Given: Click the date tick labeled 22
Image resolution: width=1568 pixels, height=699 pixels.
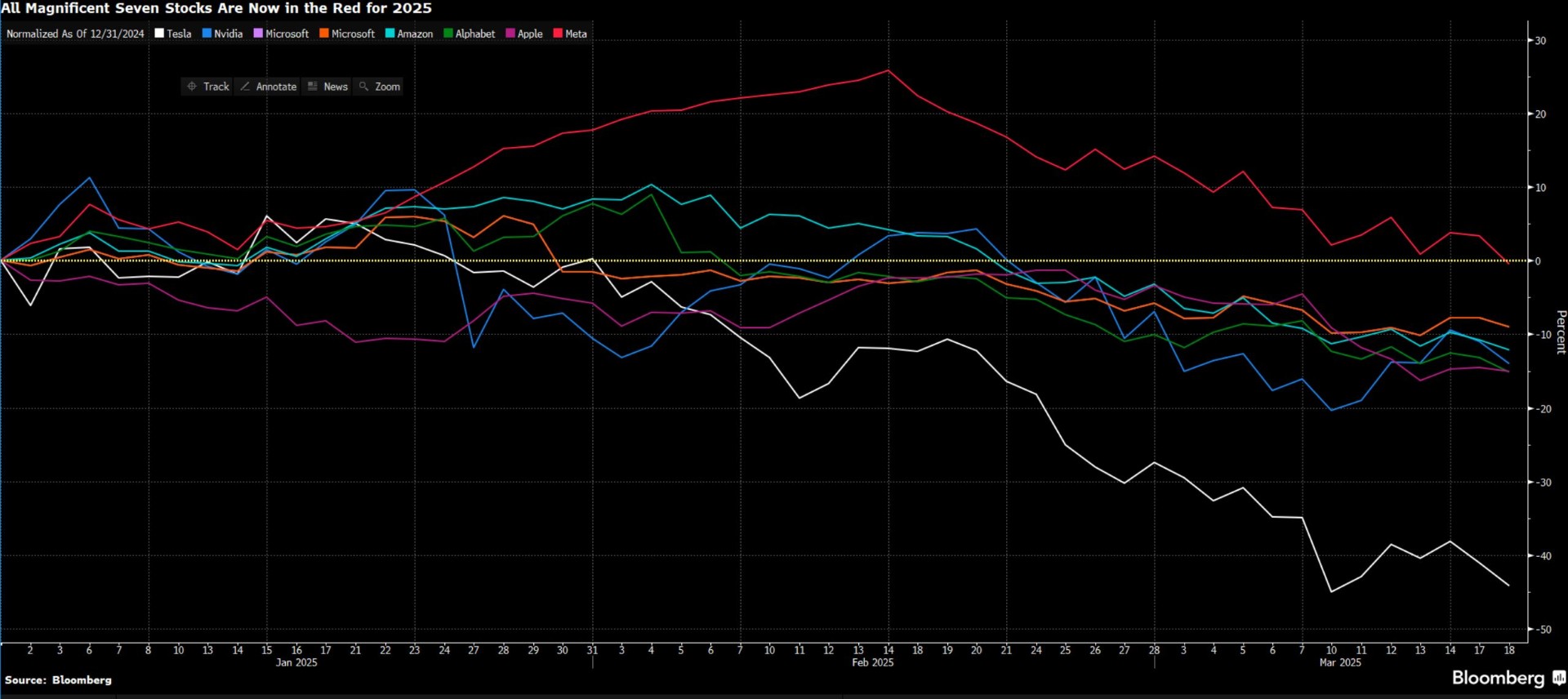Looking at the screenshot, I should pos(385,650).
